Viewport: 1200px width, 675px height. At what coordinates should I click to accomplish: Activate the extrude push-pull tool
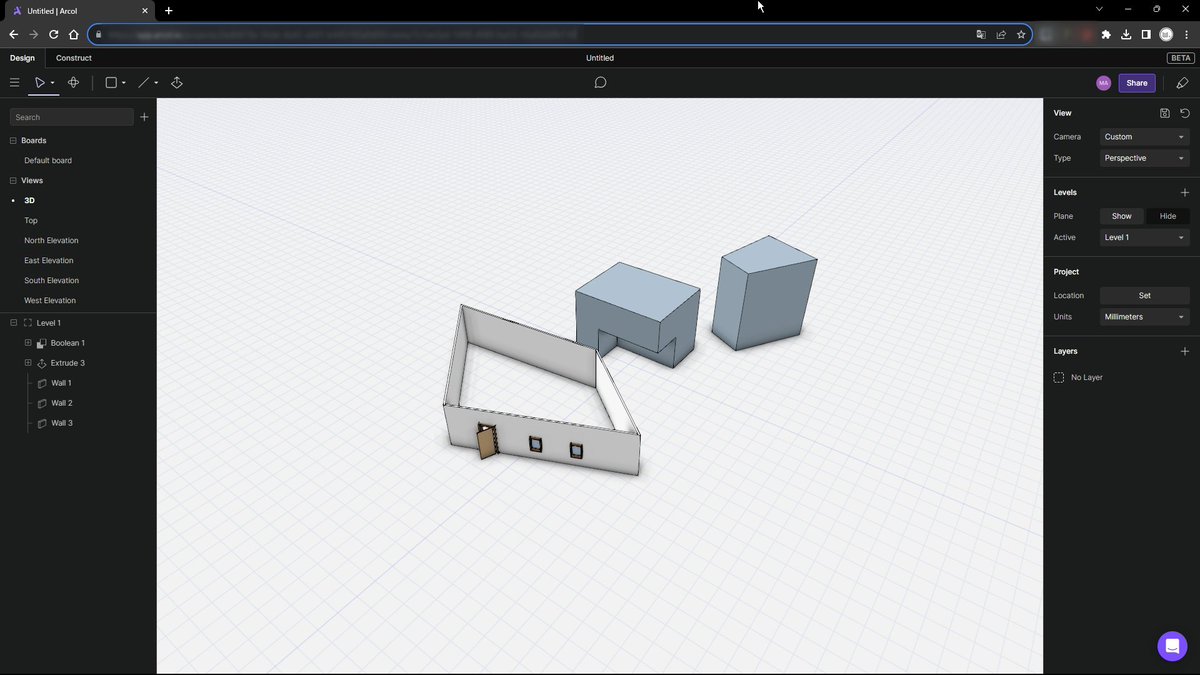coord(177,83)
